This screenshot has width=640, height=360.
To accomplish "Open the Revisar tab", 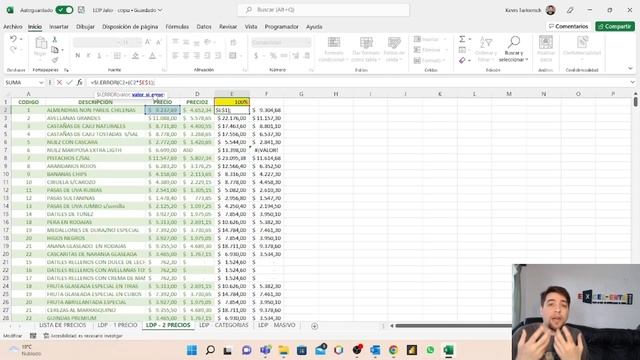I will point(228,27).
